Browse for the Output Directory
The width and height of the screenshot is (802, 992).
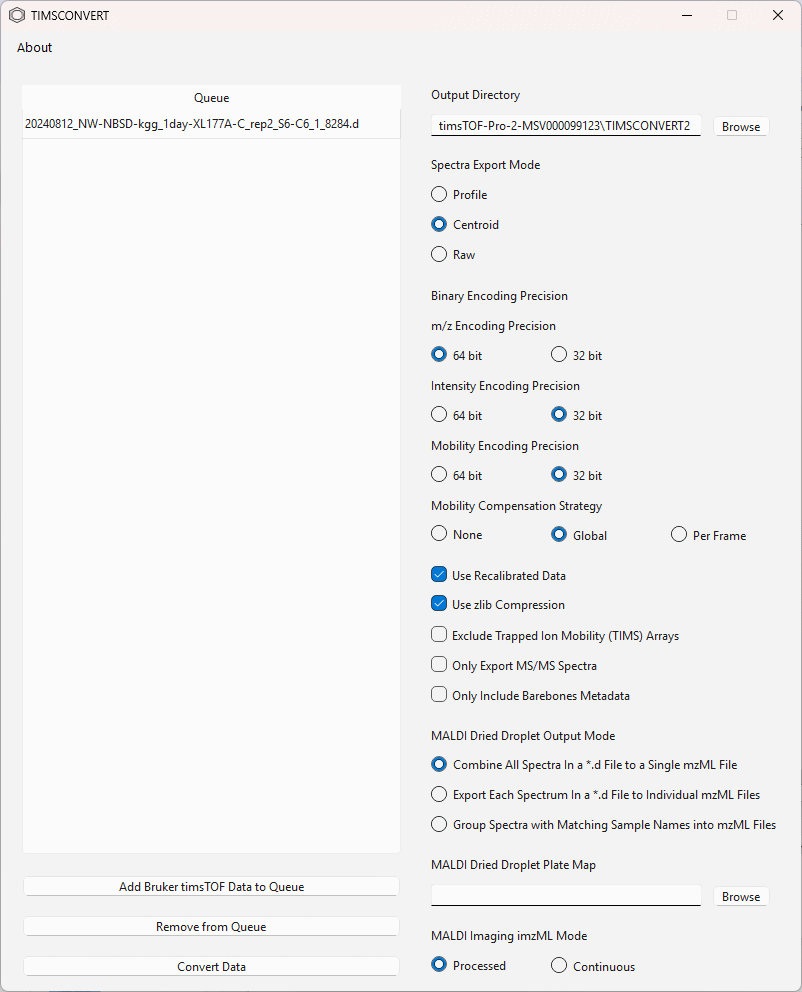pyautogui.click(x=741, y=127)
